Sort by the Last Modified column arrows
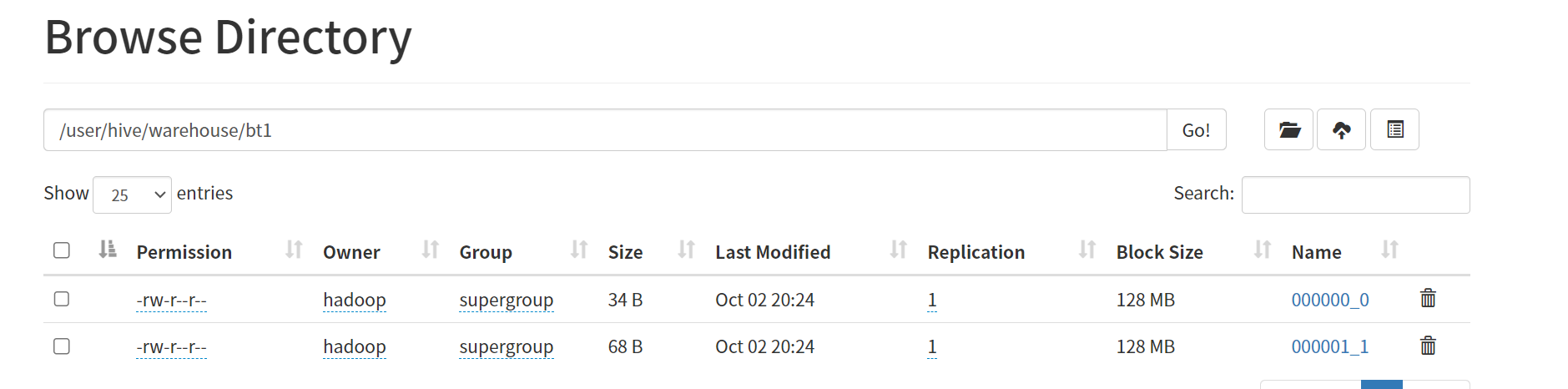The image size is (1568, 389). (x=898, y=250)
